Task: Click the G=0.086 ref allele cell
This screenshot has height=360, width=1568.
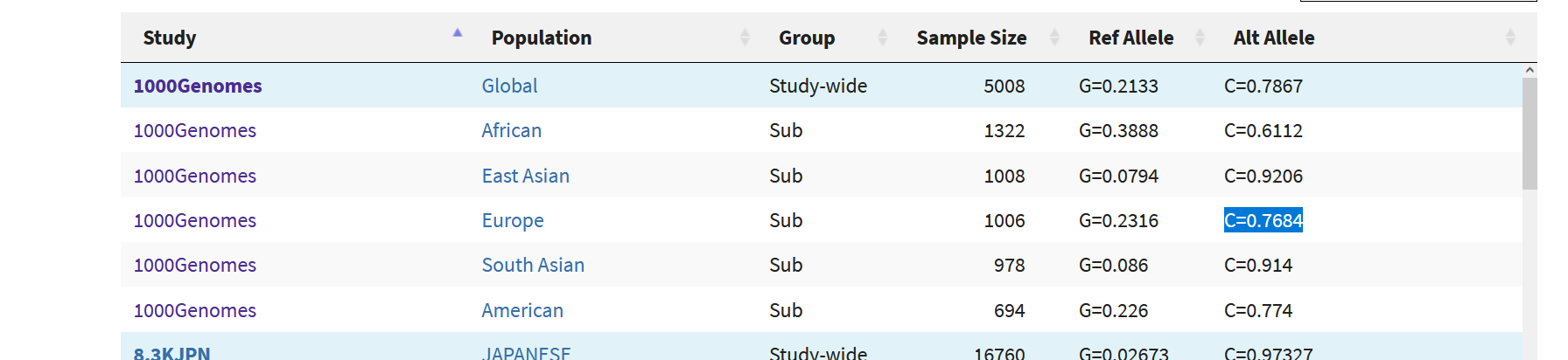Action: 1113,265
